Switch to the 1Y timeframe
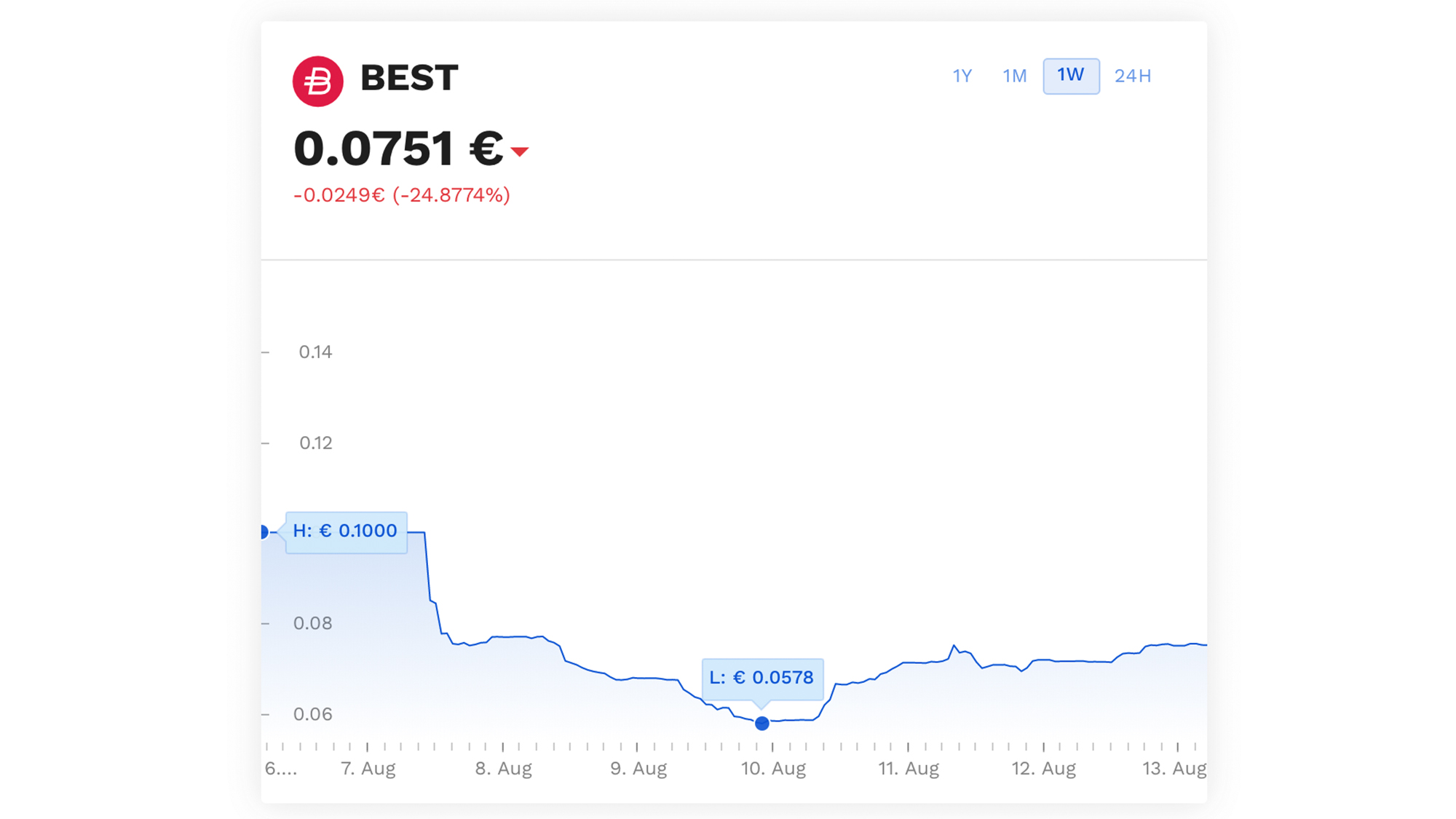This screenshot has width=1456, height=819. click(962, 75)
